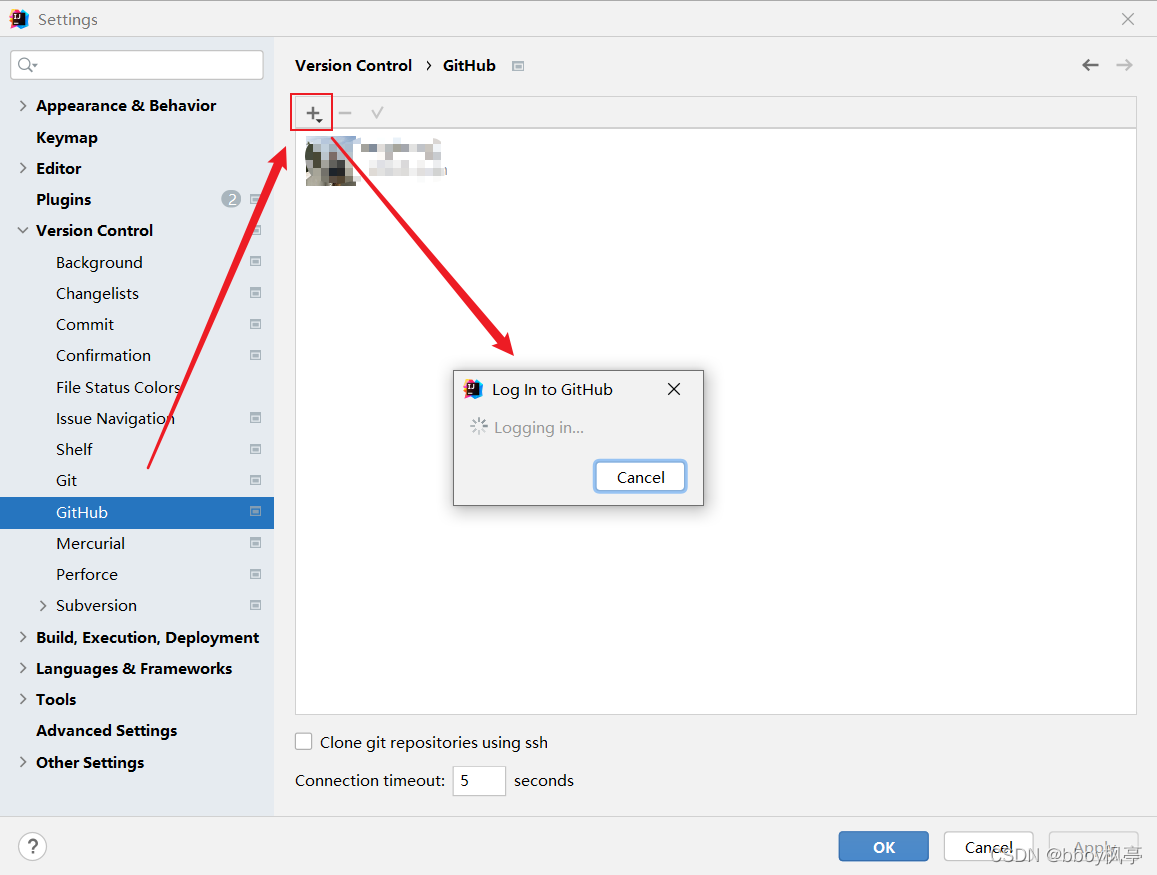Screen dimensions: 1157x875
Task: Go back with the left arrow icon
Action: [1090, 66]
